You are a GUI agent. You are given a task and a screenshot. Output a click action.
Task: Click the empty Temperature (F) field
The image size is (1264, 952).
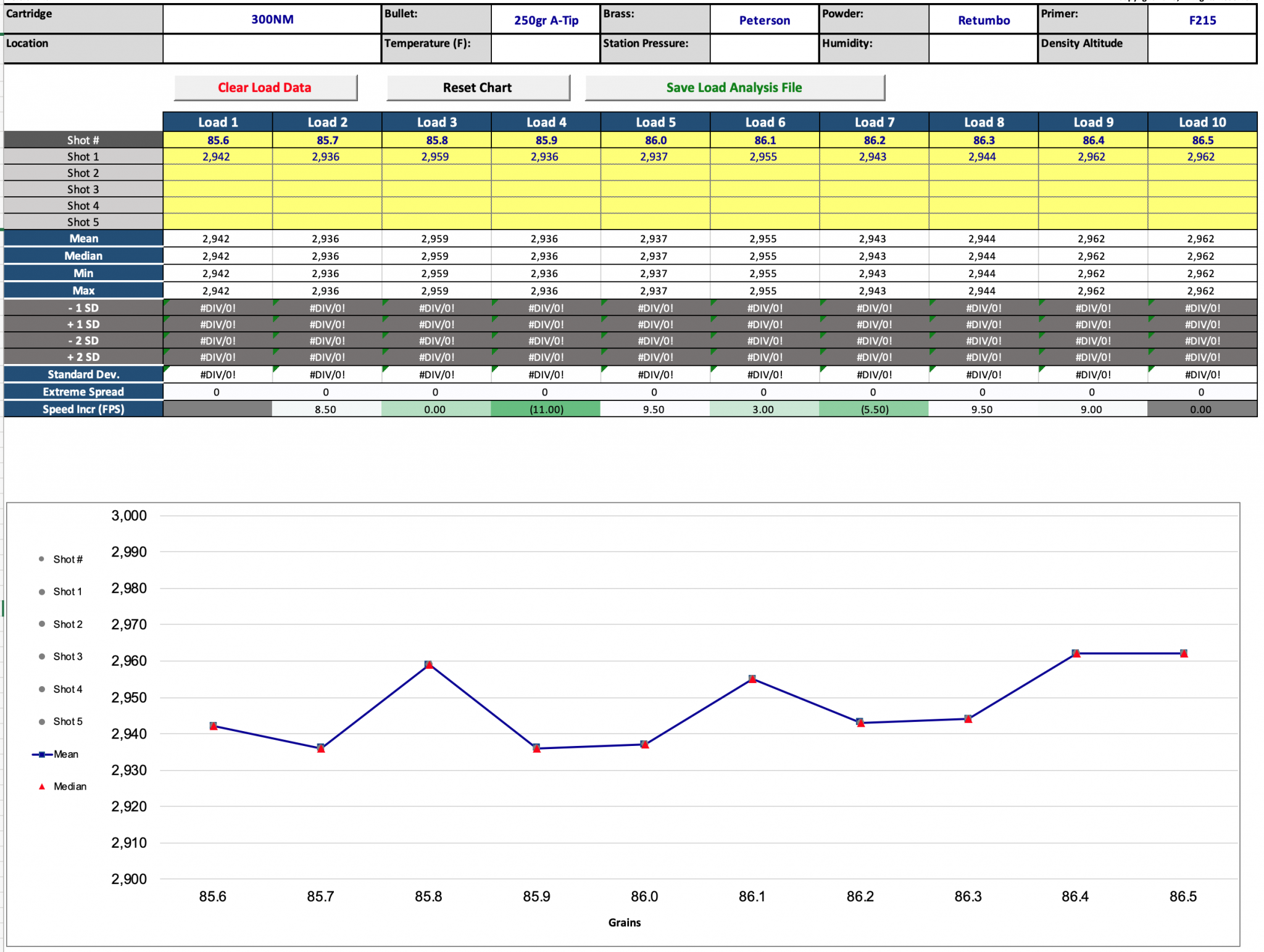[x=546, y=48]
